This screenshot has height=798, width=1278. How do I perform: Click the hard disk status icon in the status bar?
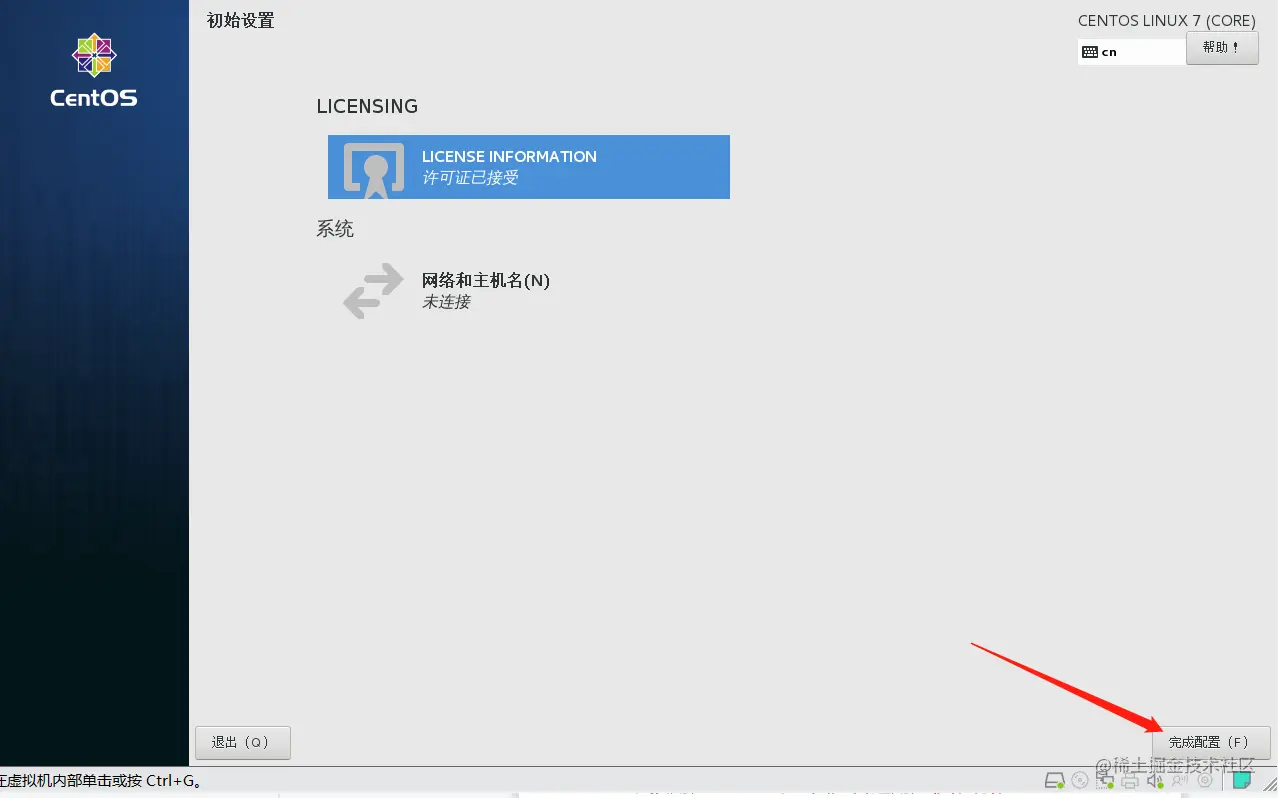(1055, 780)
